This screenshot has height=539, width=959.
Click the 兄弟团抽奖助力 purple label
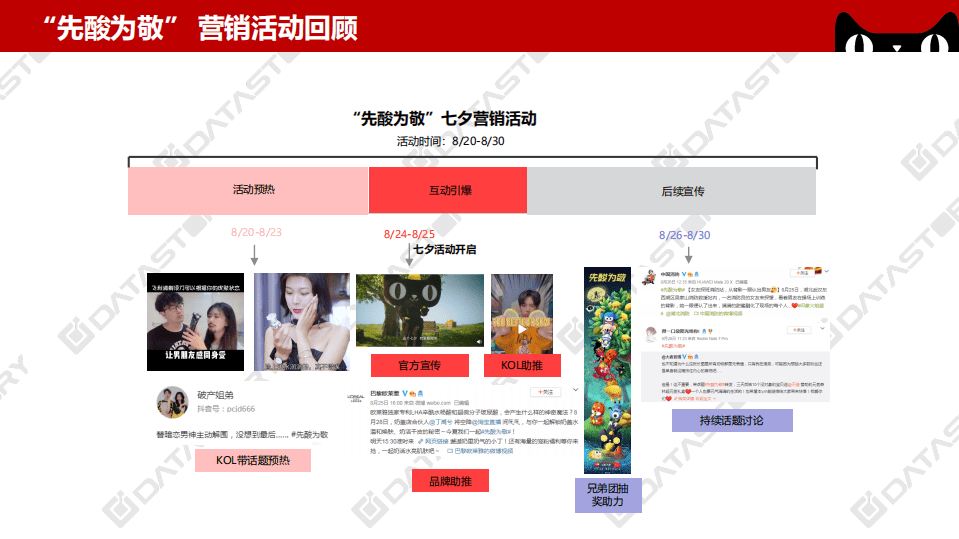[608, 495]
